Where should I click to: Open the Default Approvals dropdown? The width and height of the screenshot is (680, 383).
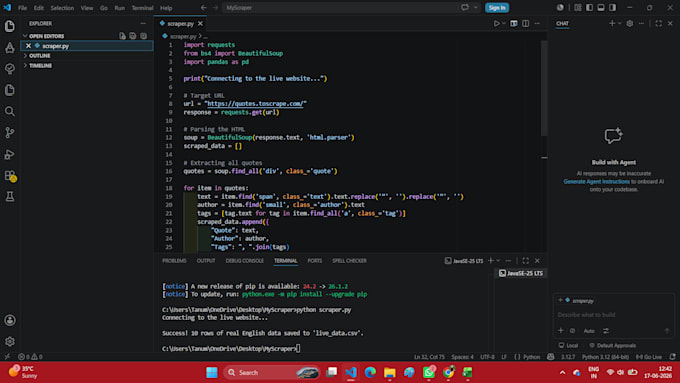[612, 346]
